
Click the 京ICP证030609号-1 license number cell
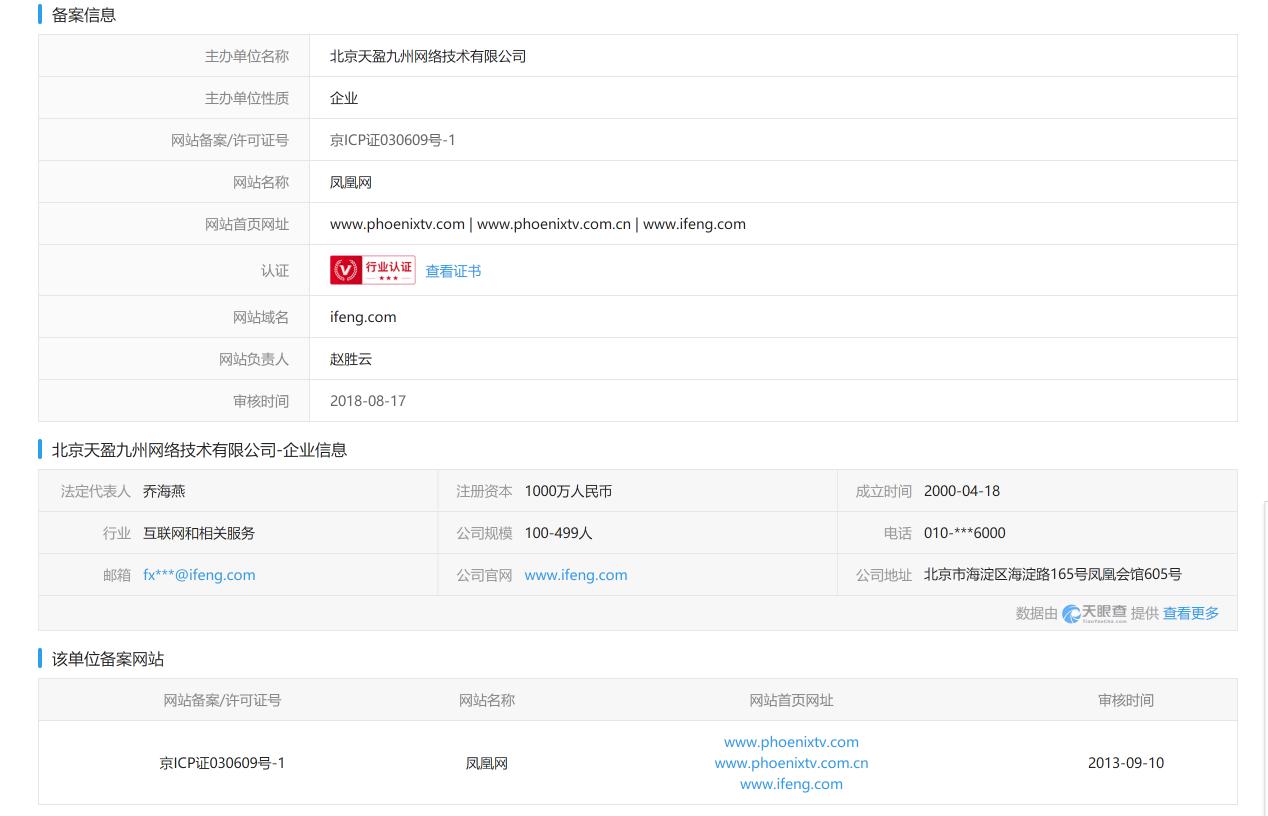pos(222,762)
